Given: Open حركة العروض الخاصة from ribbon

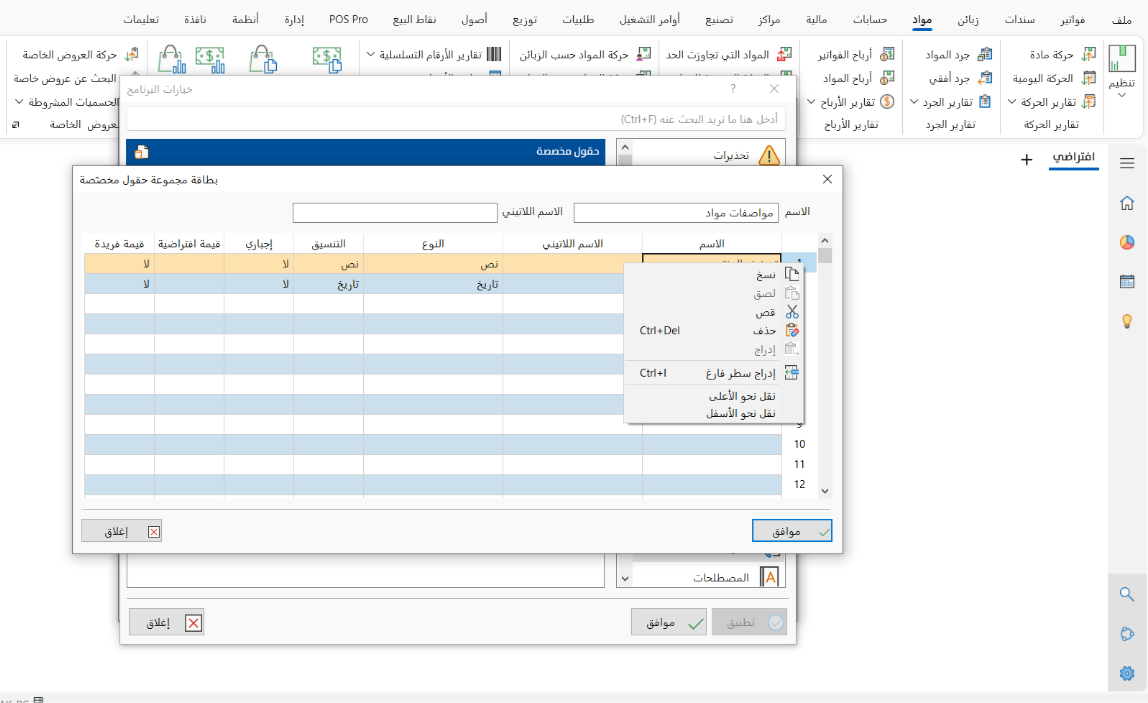Looking at the screenshot, I should pyautogui.click(x=80, y=55).
